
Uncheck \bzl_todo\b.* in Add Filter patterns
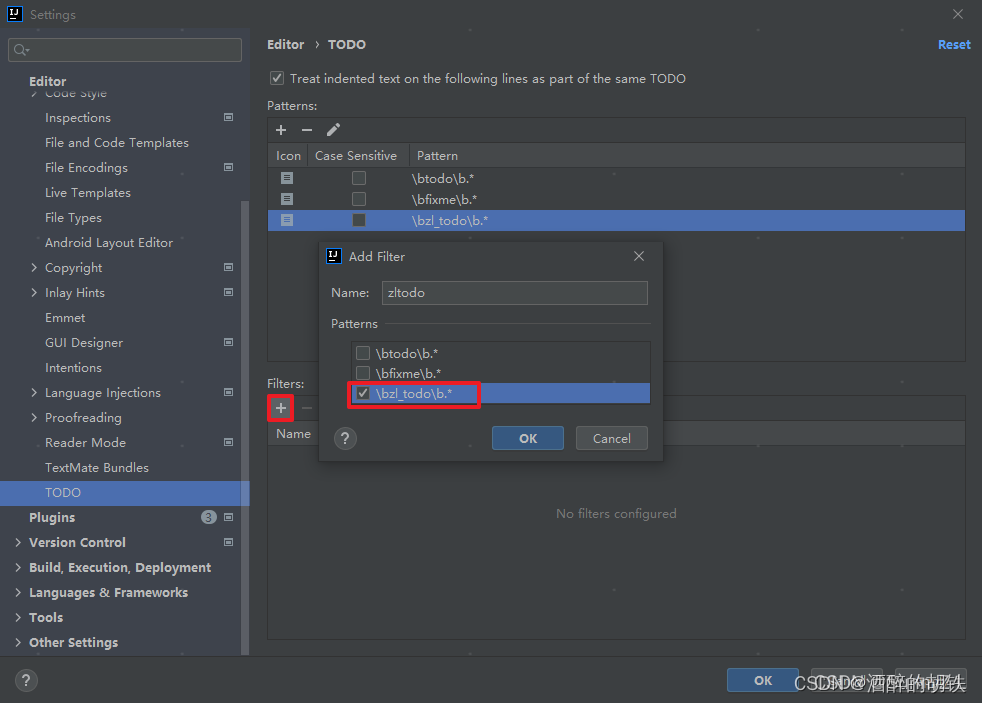point(363,393)
